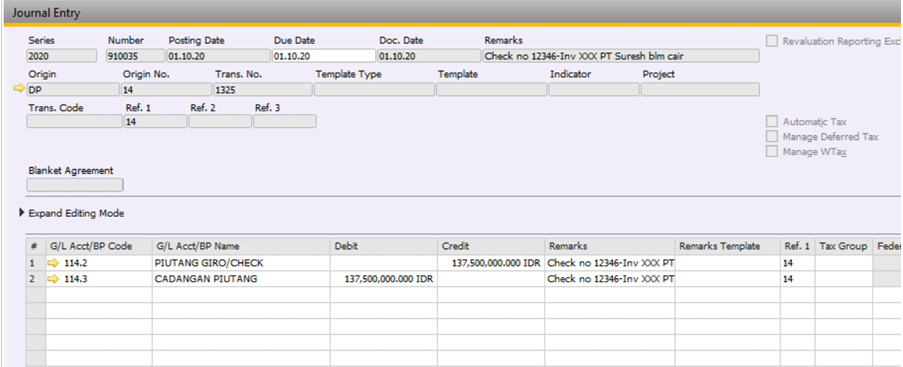Click the Remarks Template column header
Image resolution: width=903 pixels, height=367 pixels.
pos(728,246)
